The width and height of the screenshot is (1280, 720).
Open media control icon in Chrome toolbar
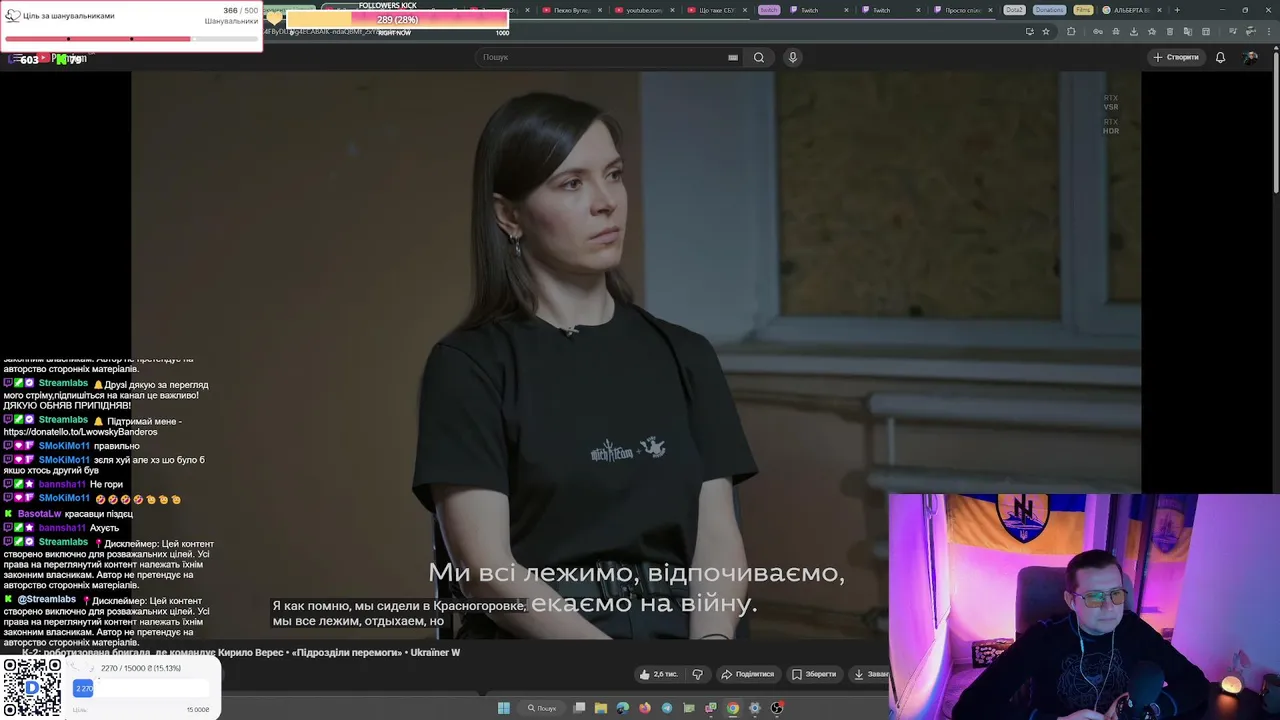pyautogui.click(x=1232, y=31)
